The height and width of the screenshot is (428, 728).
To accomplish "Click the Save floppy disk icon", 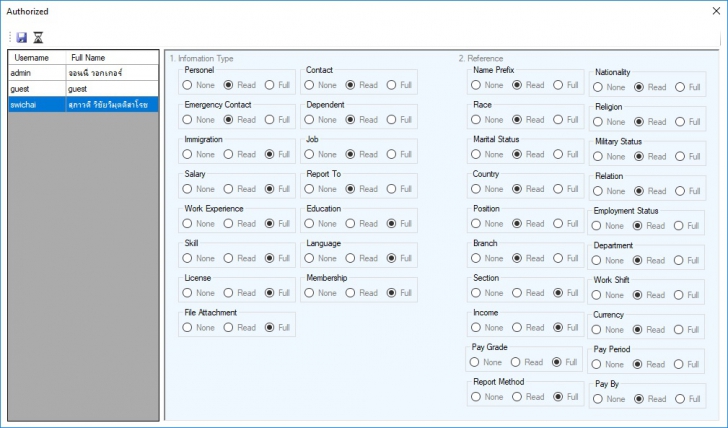I will (22, 38).
